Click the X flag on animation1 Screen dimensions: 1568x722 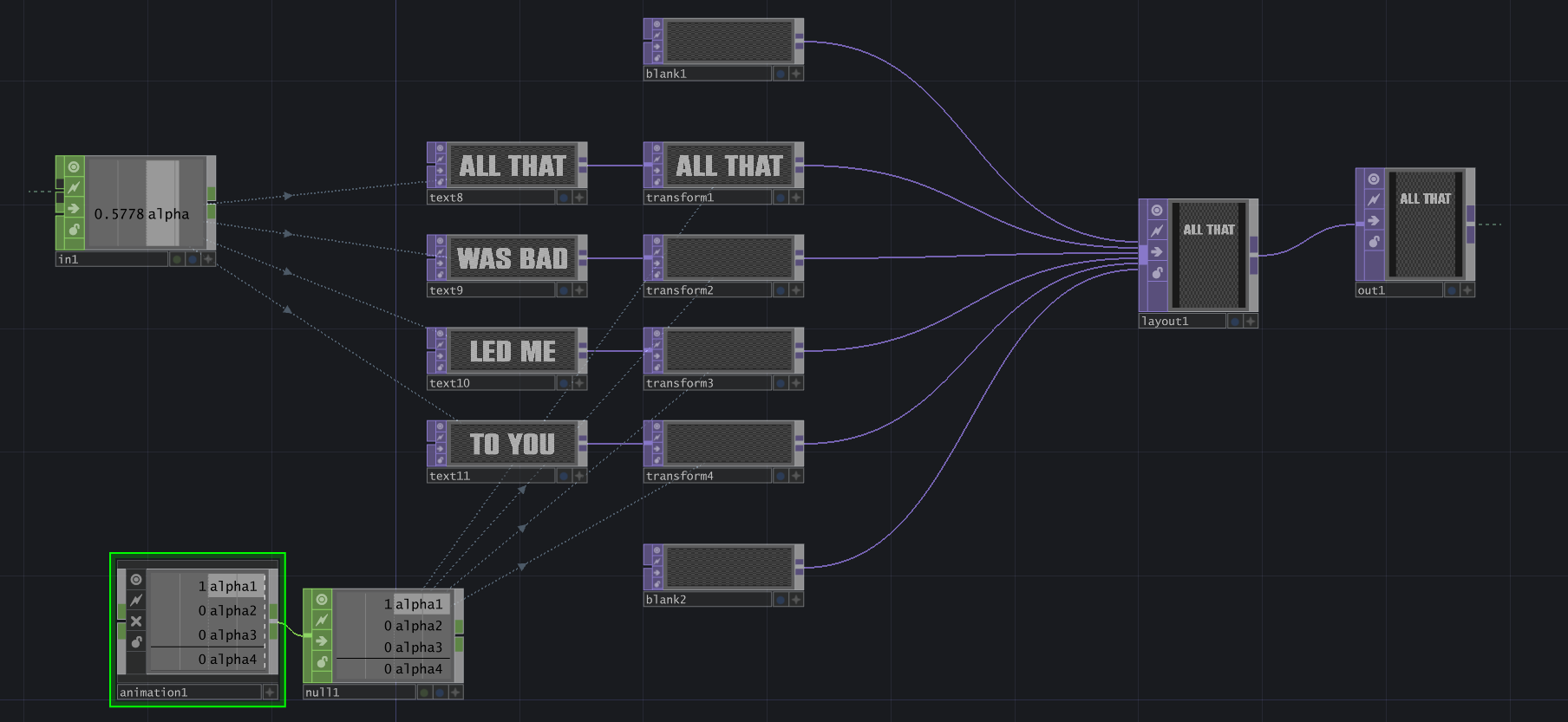[x=136, y=621]
